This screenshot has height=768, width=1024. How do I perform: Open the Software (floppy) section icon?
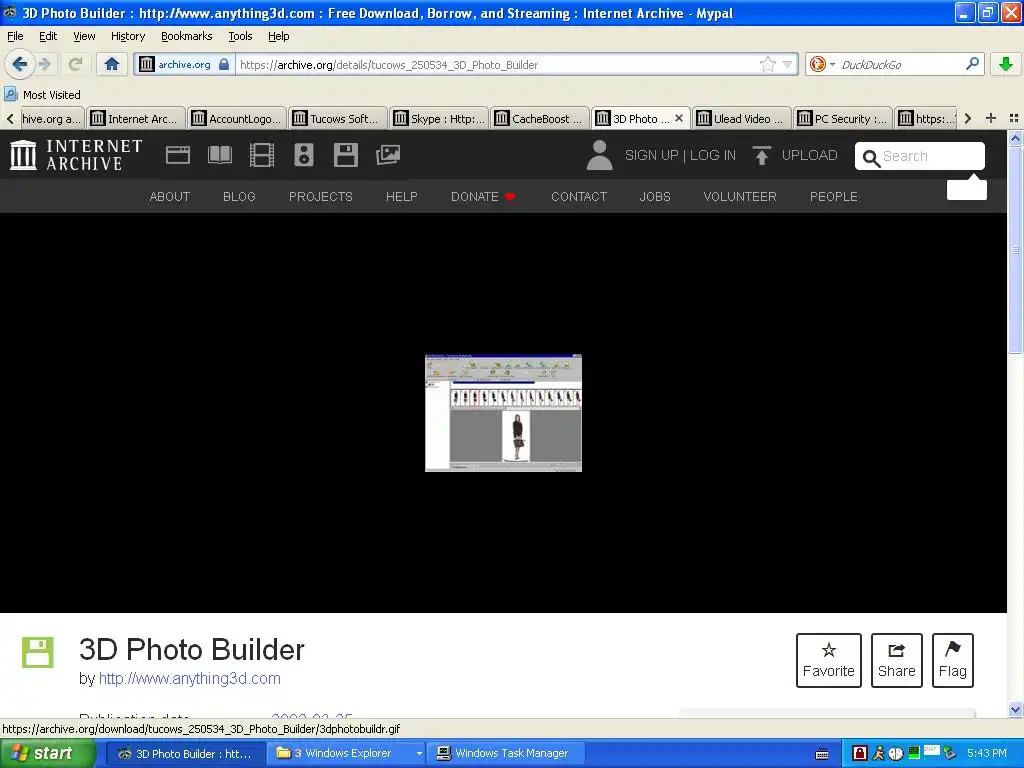tap(345, 155)
